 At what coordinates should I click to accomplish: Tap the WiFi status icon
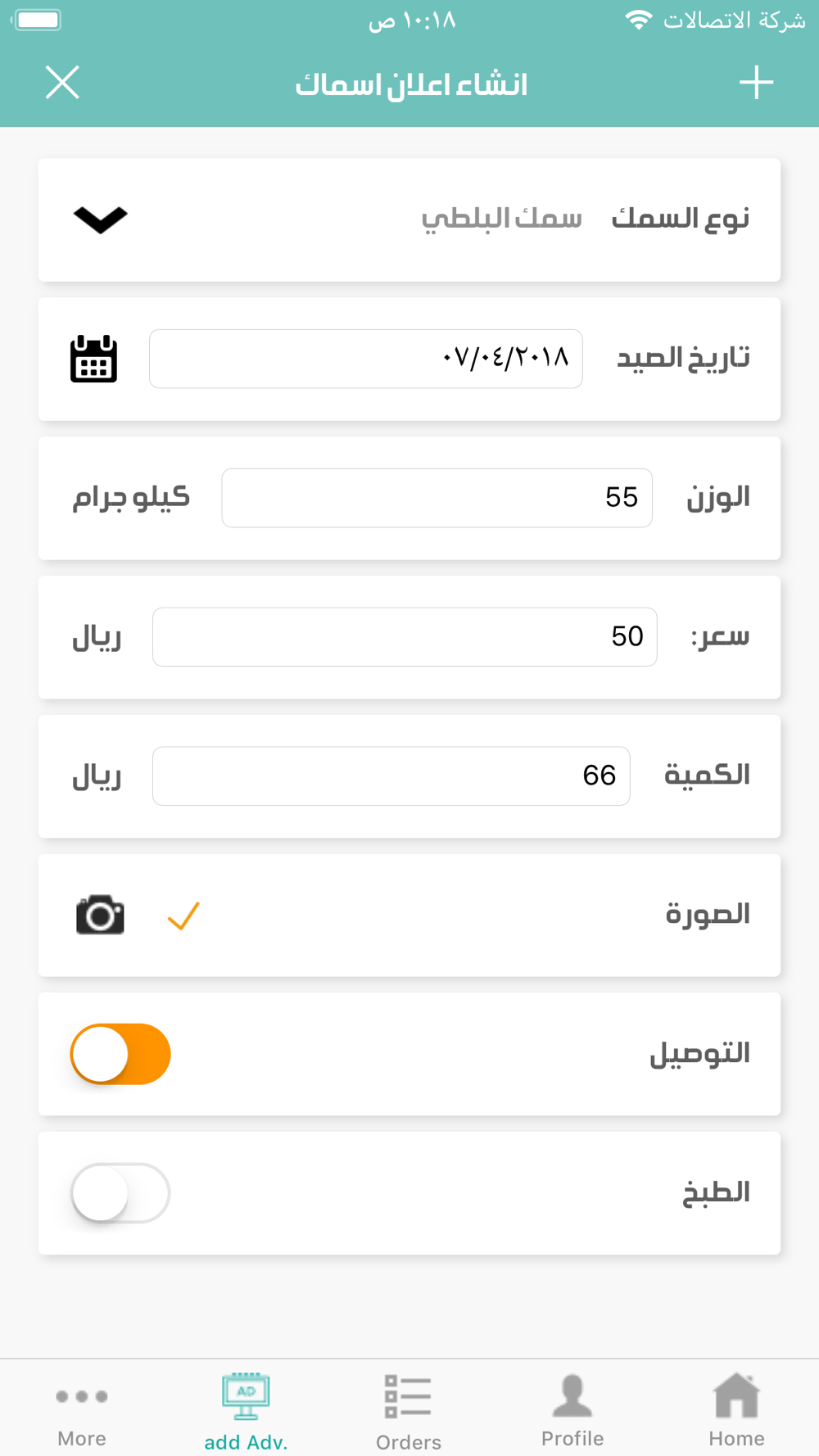[638, 20]
